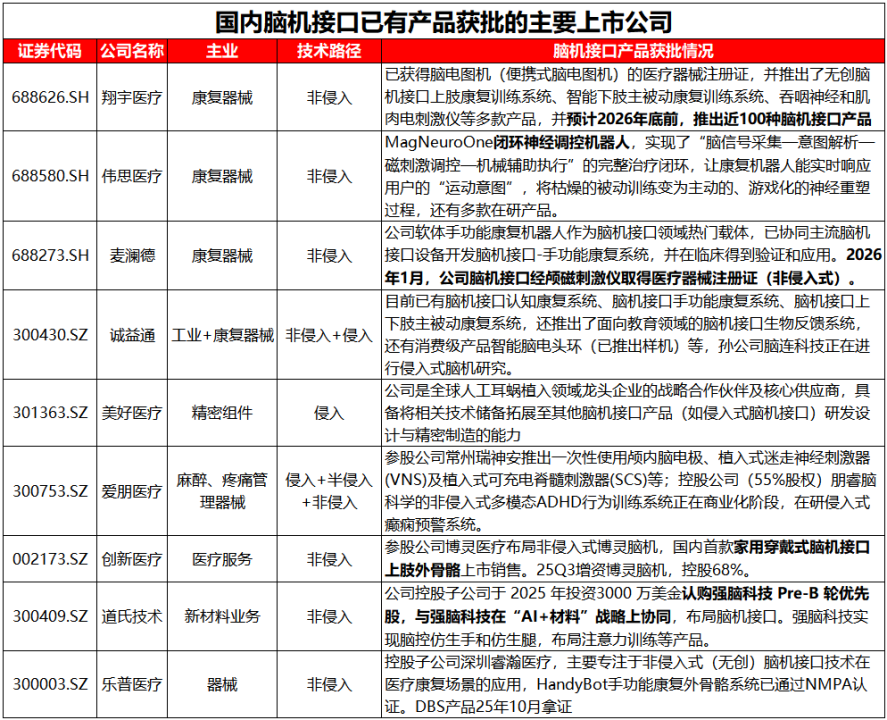Click the 主业 column header
This screenshot has height=720, width=887.
222,51
